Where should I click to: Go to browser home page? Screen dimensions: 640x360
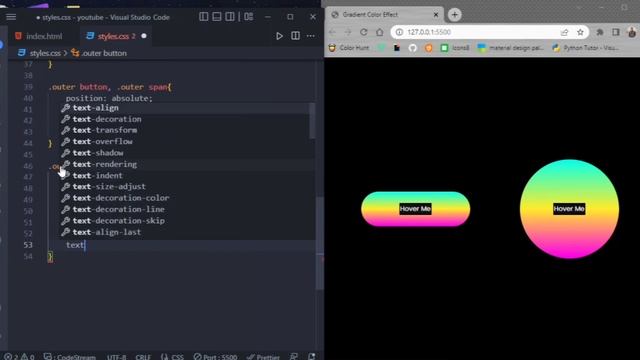click(x=380, y=32)
